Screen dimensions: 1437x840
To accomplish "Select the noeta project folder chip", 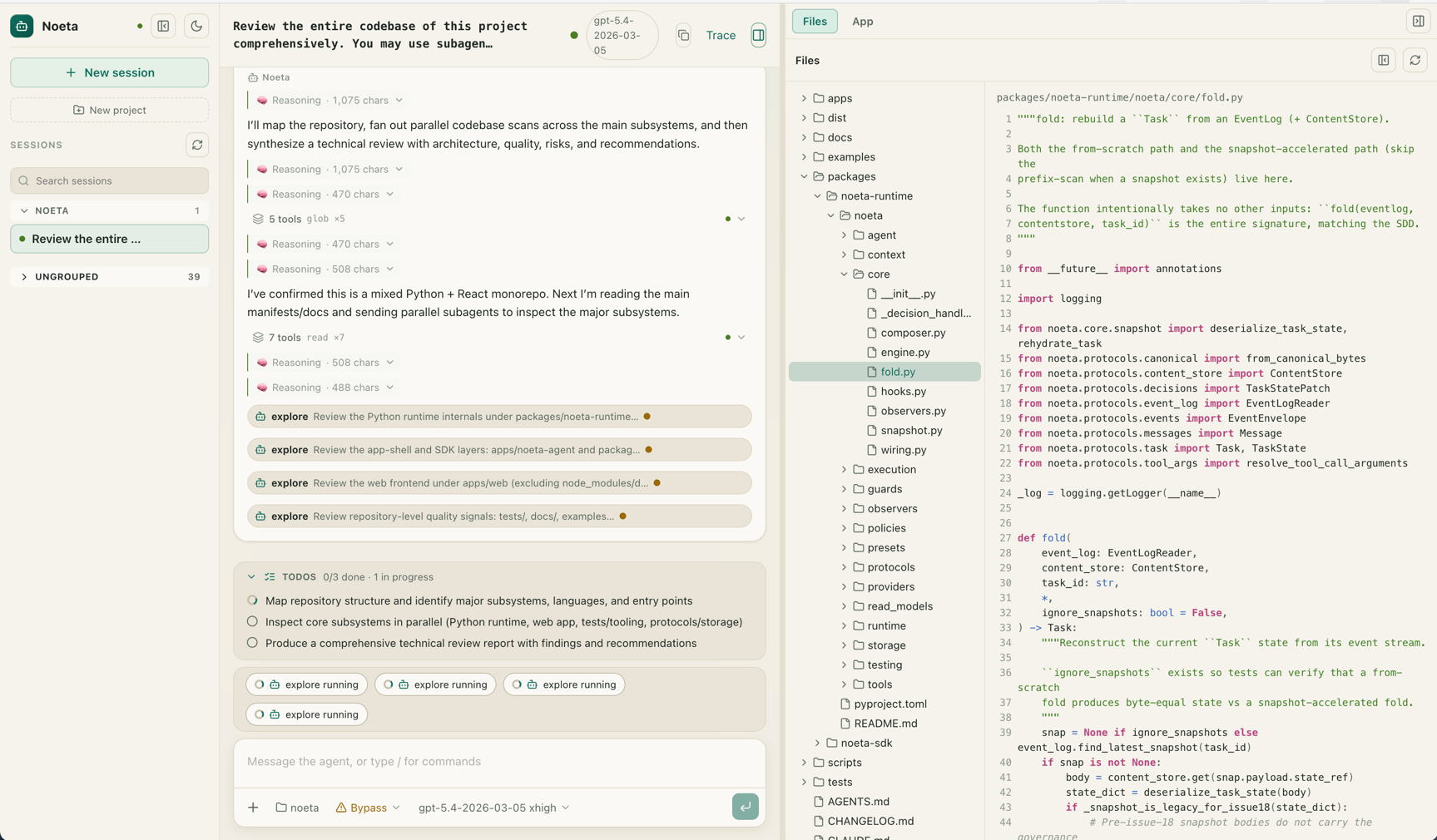I will coord(297,808).
